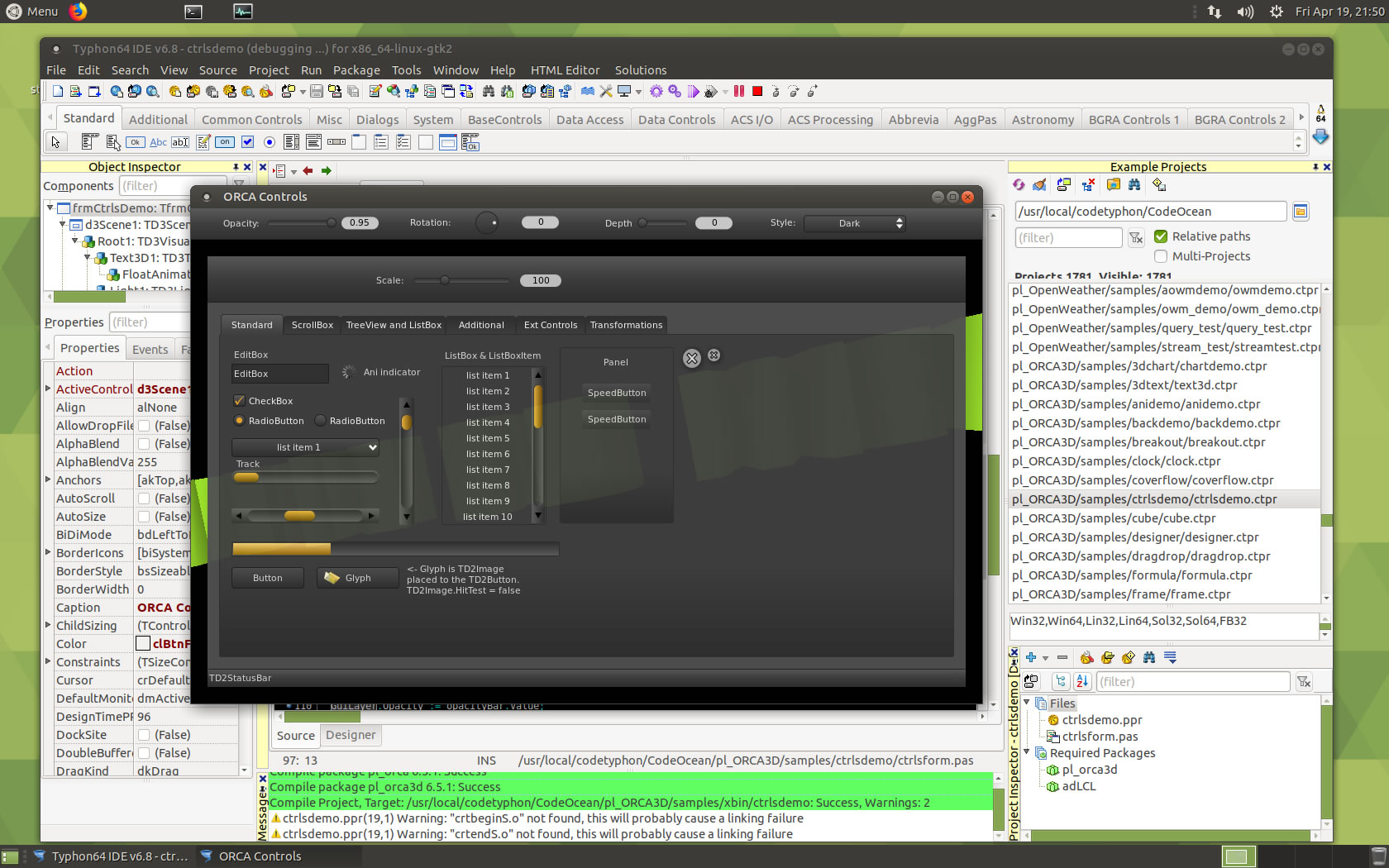Select the TToggleBox 'on' component in the palette
The height and width of the screenshot is (868, 1389).
(x=225, y=142)
